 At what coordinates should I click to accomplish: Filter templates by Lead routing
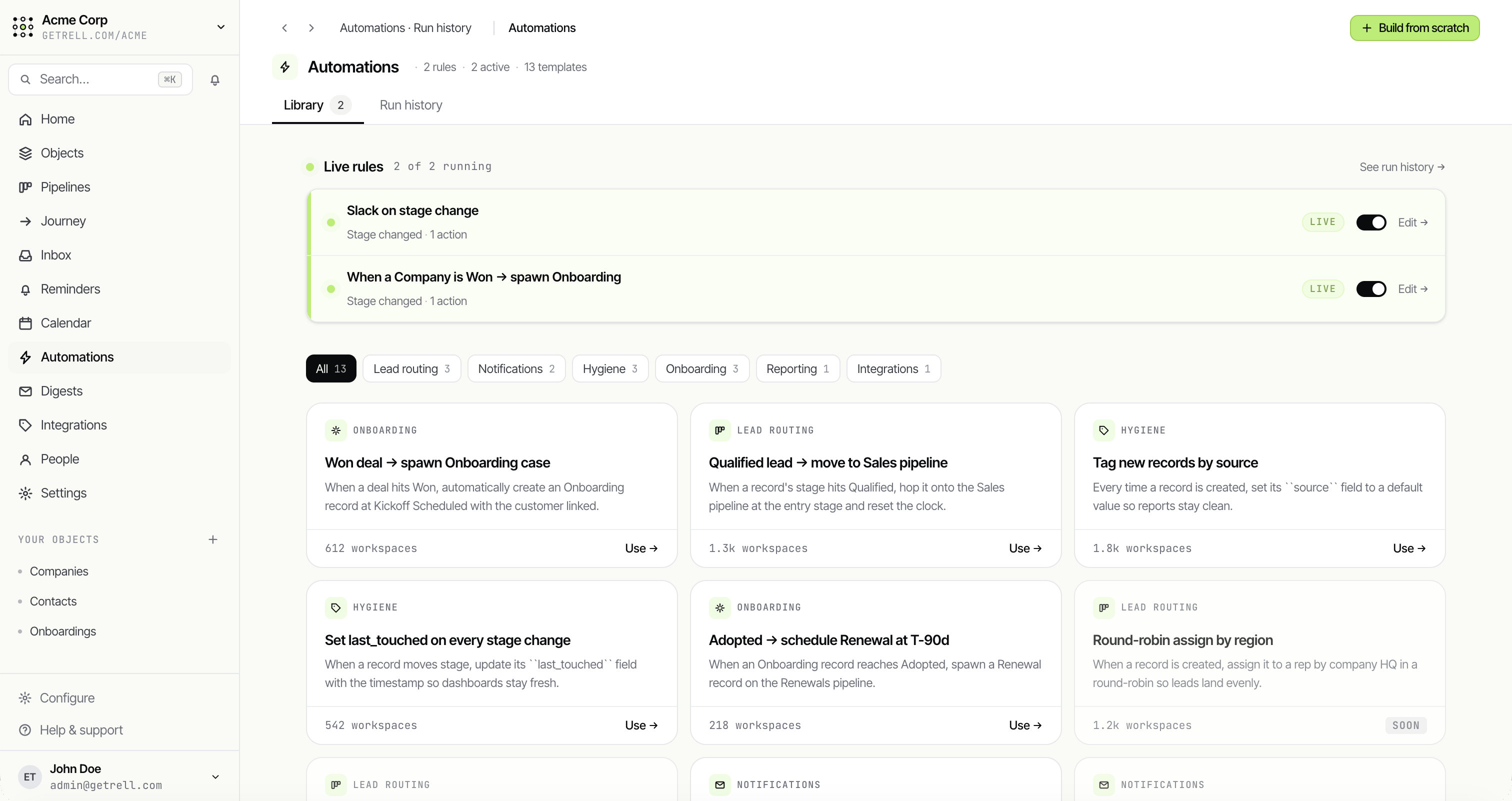(x=412, y=369)
